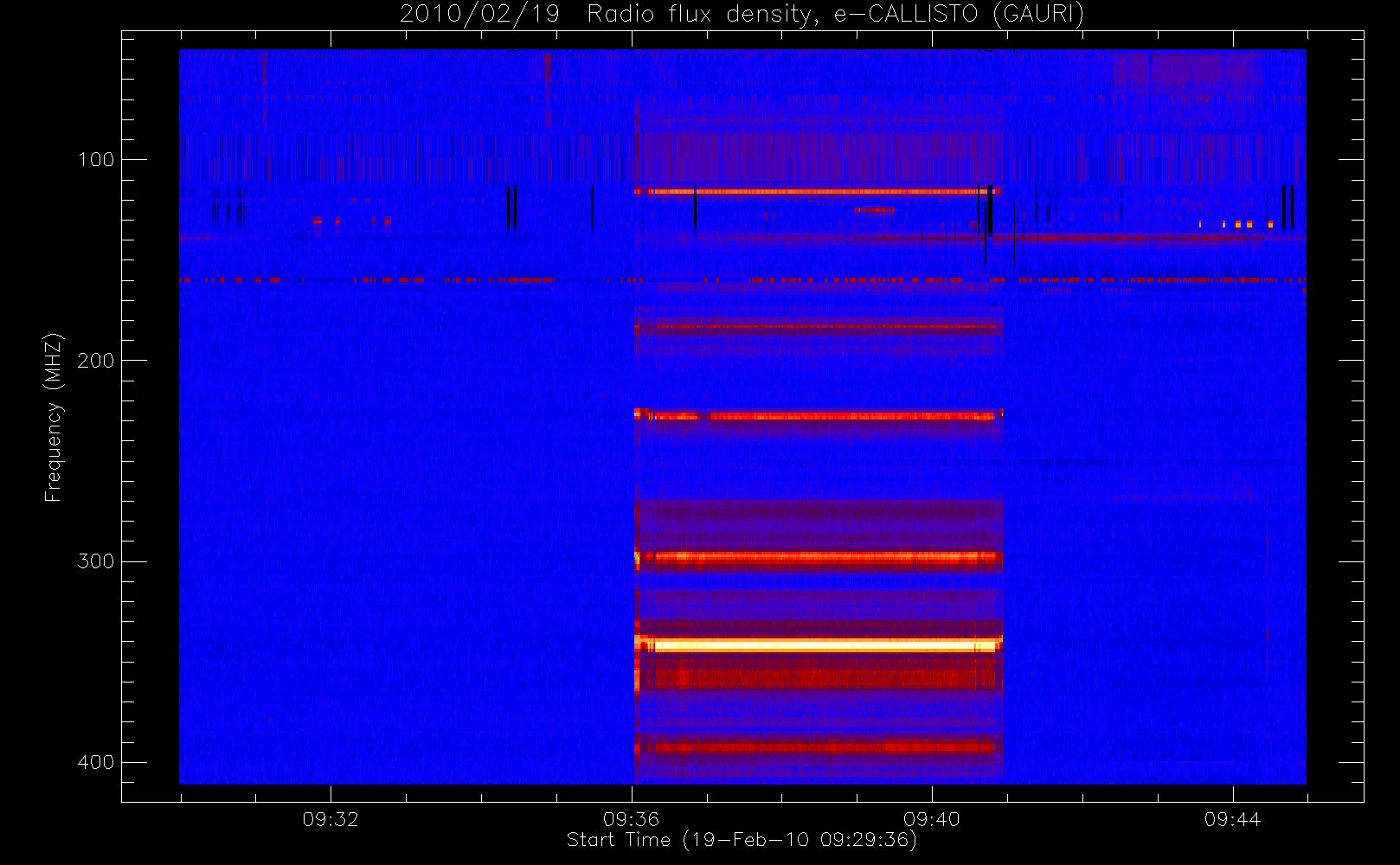Click the 400 frequency tick label
Viewport: 1400px width, 865px height.
[x=95, y=762]
